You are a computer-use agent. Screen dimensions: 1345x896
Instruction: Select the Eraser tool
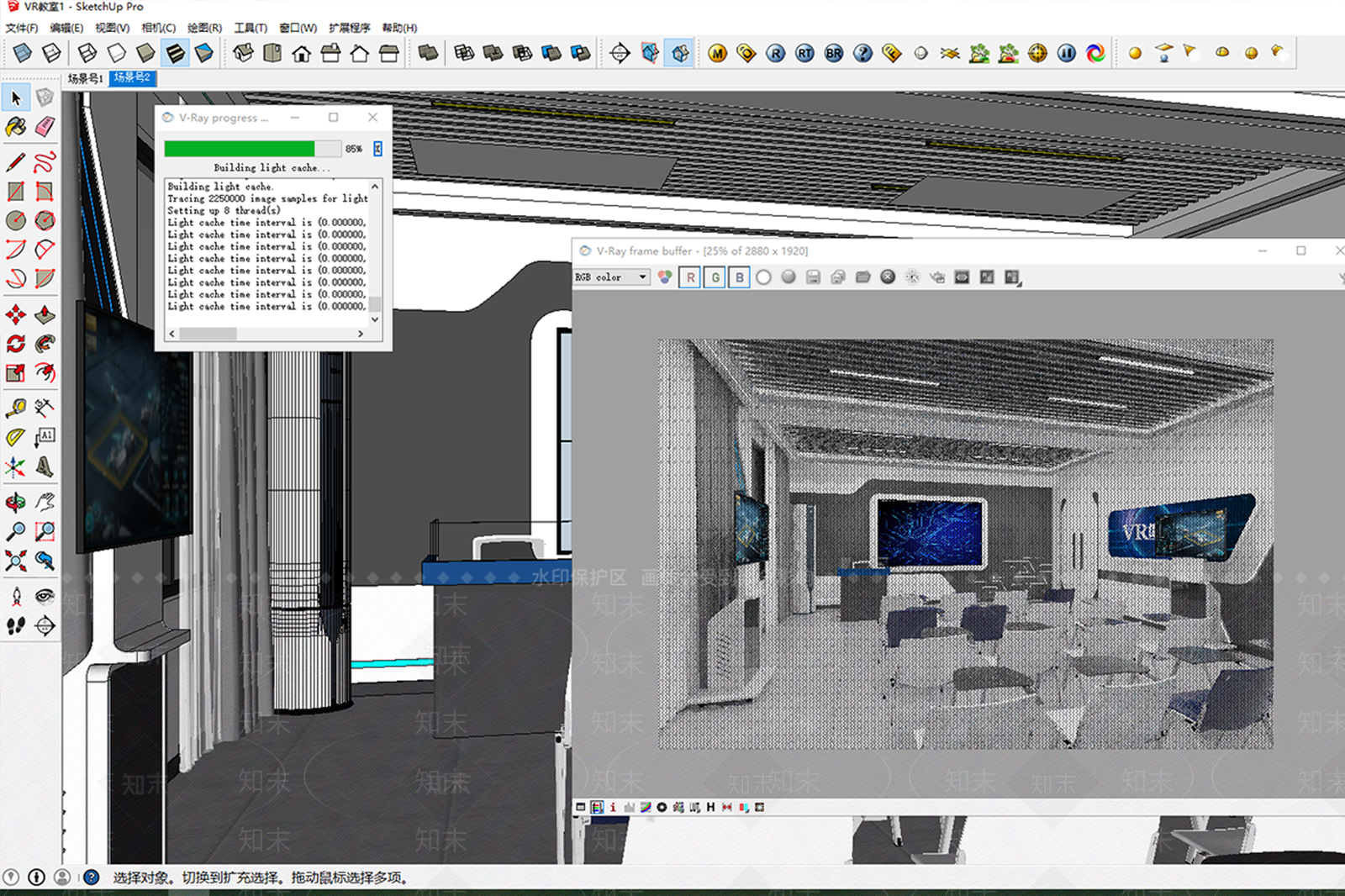(x=45, y=127)
